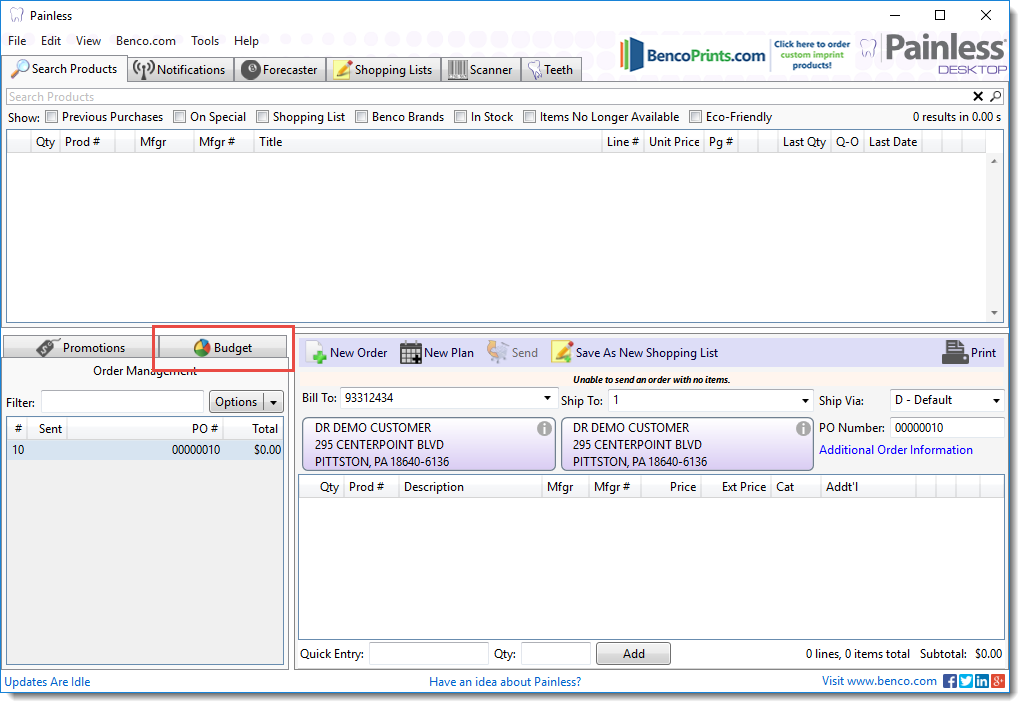
Task: Open the View menu
Action: tap(88, 41)
